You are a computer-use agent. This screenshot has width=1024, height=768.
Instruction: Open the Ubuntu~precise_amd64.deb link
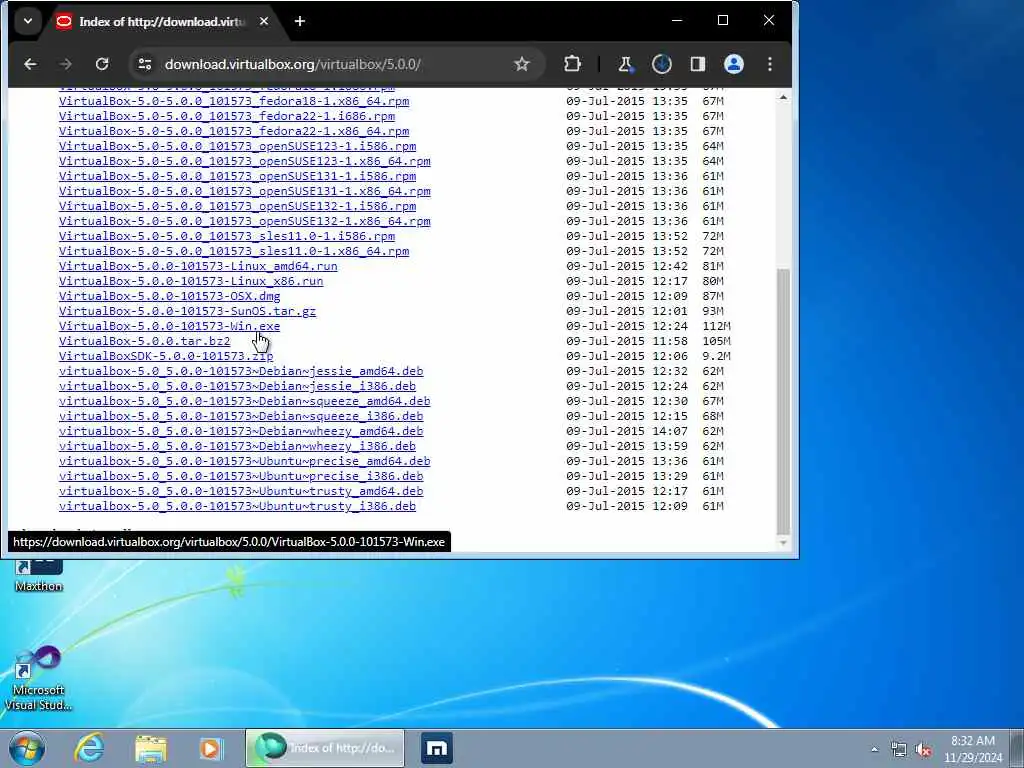click(244, 461)
